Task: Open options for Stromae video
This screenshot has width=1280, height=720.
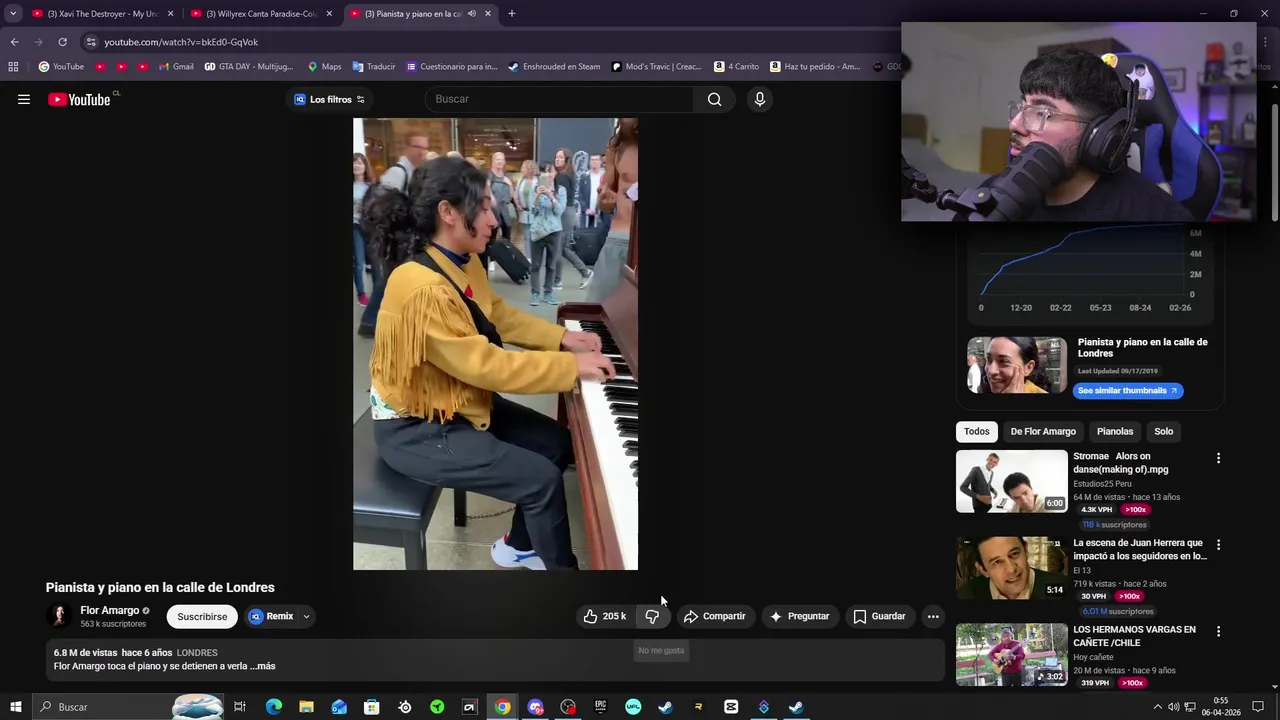Action: point(1218,458)
